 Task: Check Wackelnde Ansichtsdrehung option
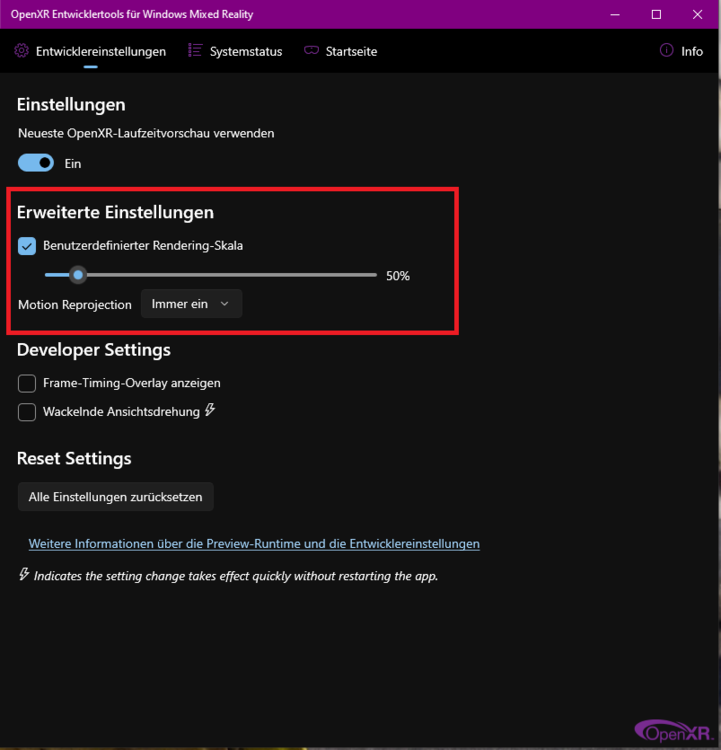click(27, 412)
